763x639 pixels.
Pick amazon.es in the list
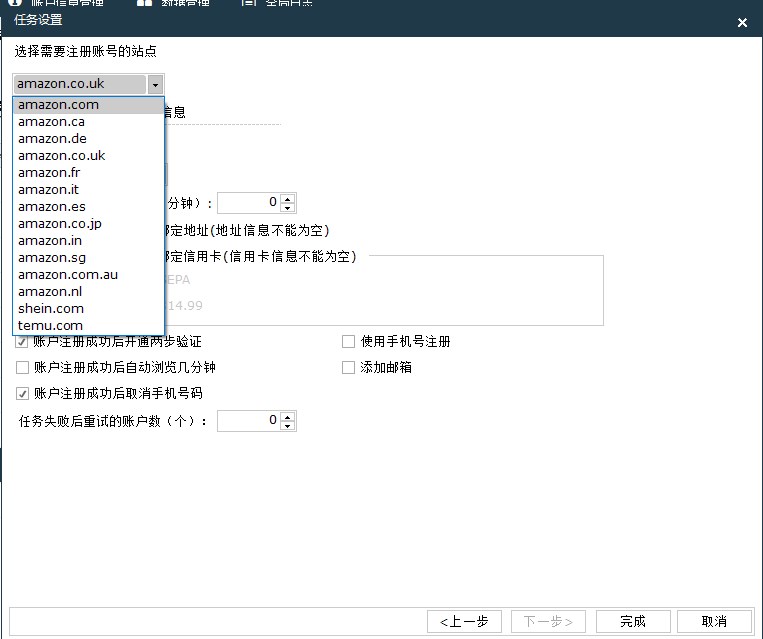click(88, 207)
